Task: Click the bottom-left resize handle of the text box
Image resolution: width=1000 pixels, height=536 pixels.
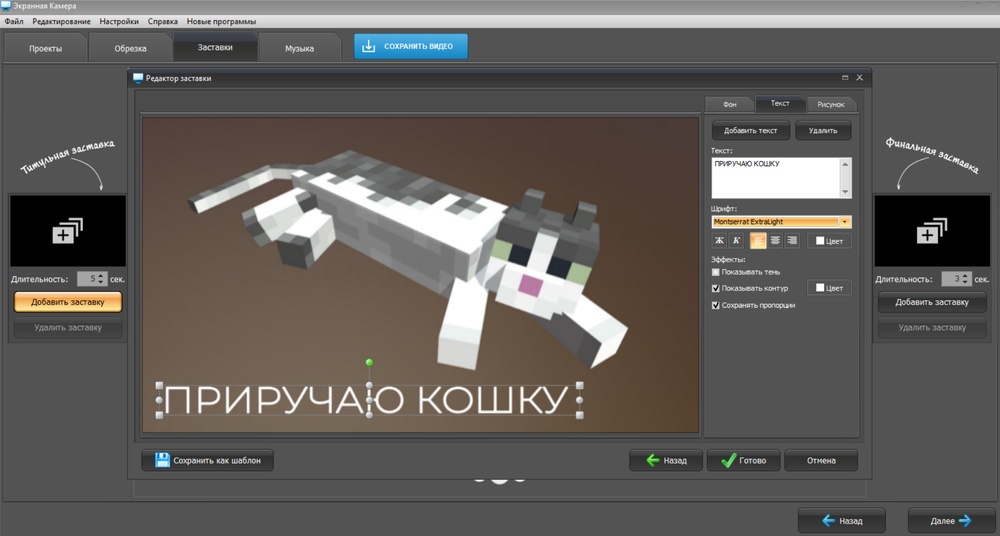Action: click(x=159, y=415)
